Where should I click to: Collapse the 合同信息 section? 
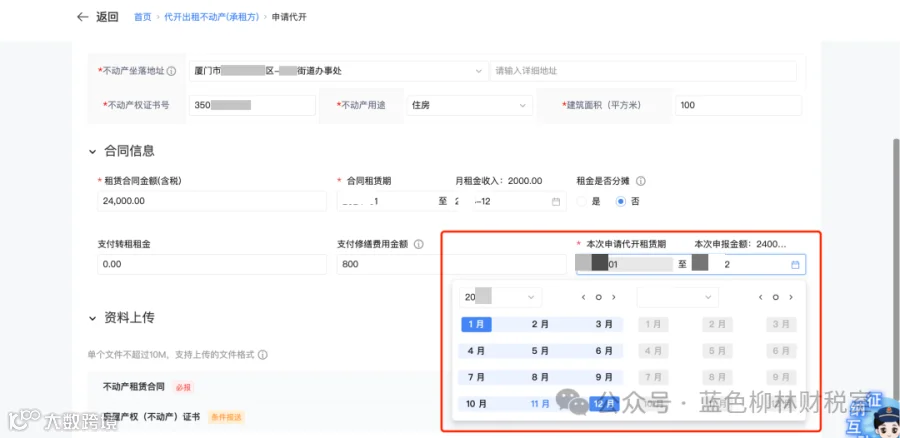pyautogui.click(x=92, y=152)
